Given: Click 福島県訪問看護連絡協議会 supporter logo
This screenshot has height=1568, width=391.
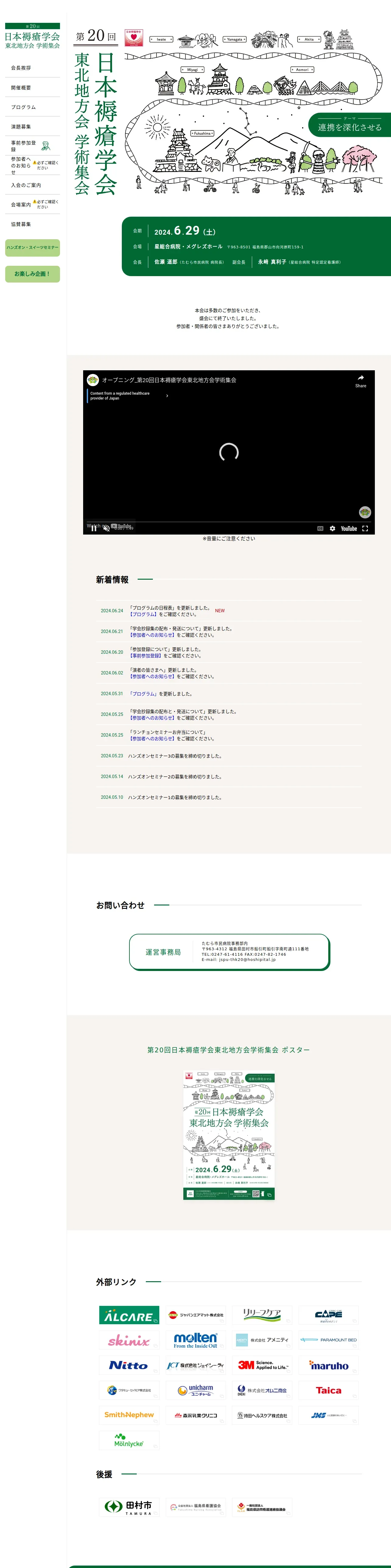Looking at the screenshot, I should [x=262, y=1507].
